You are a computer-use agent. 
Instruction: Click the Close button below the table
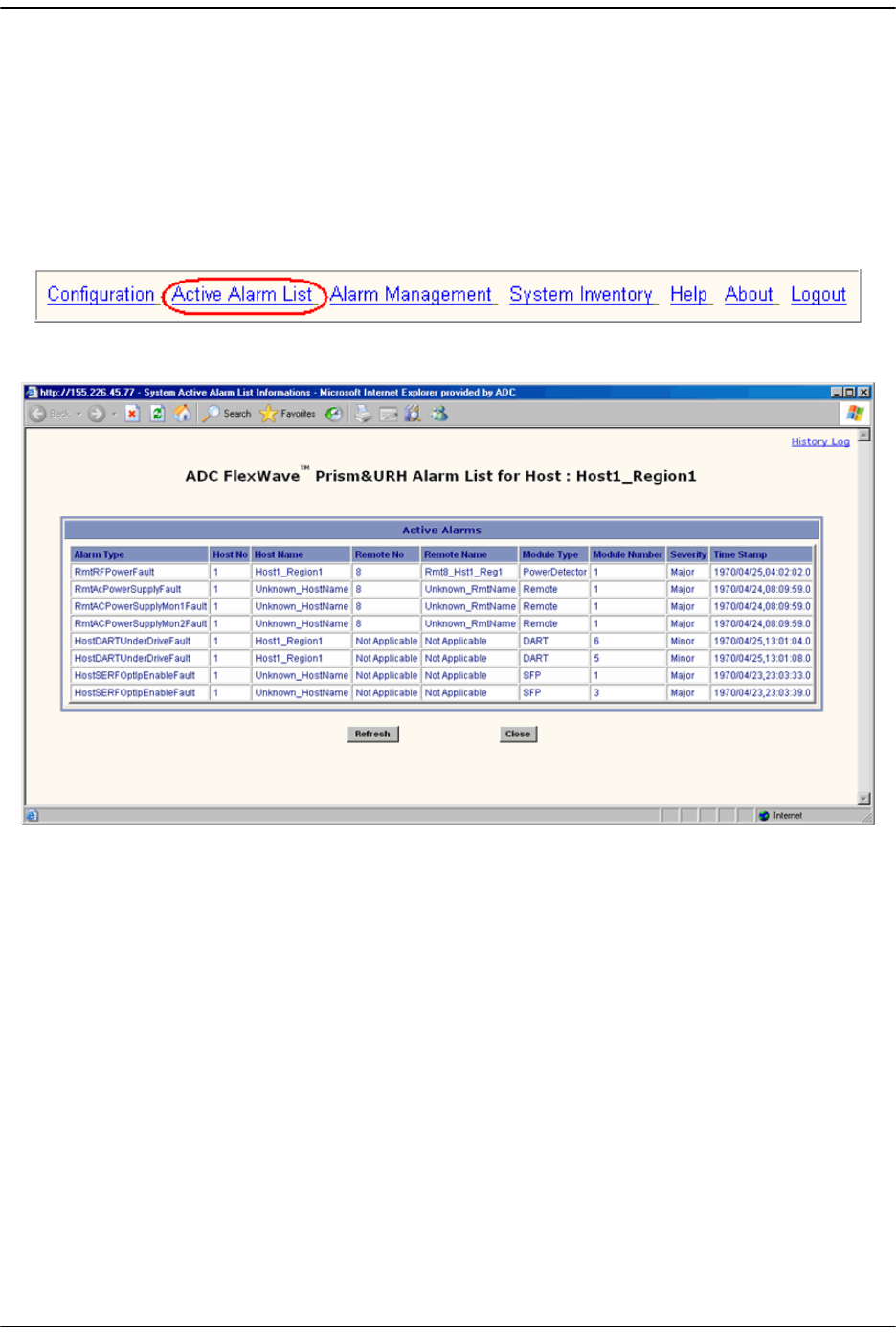(518, 734)
